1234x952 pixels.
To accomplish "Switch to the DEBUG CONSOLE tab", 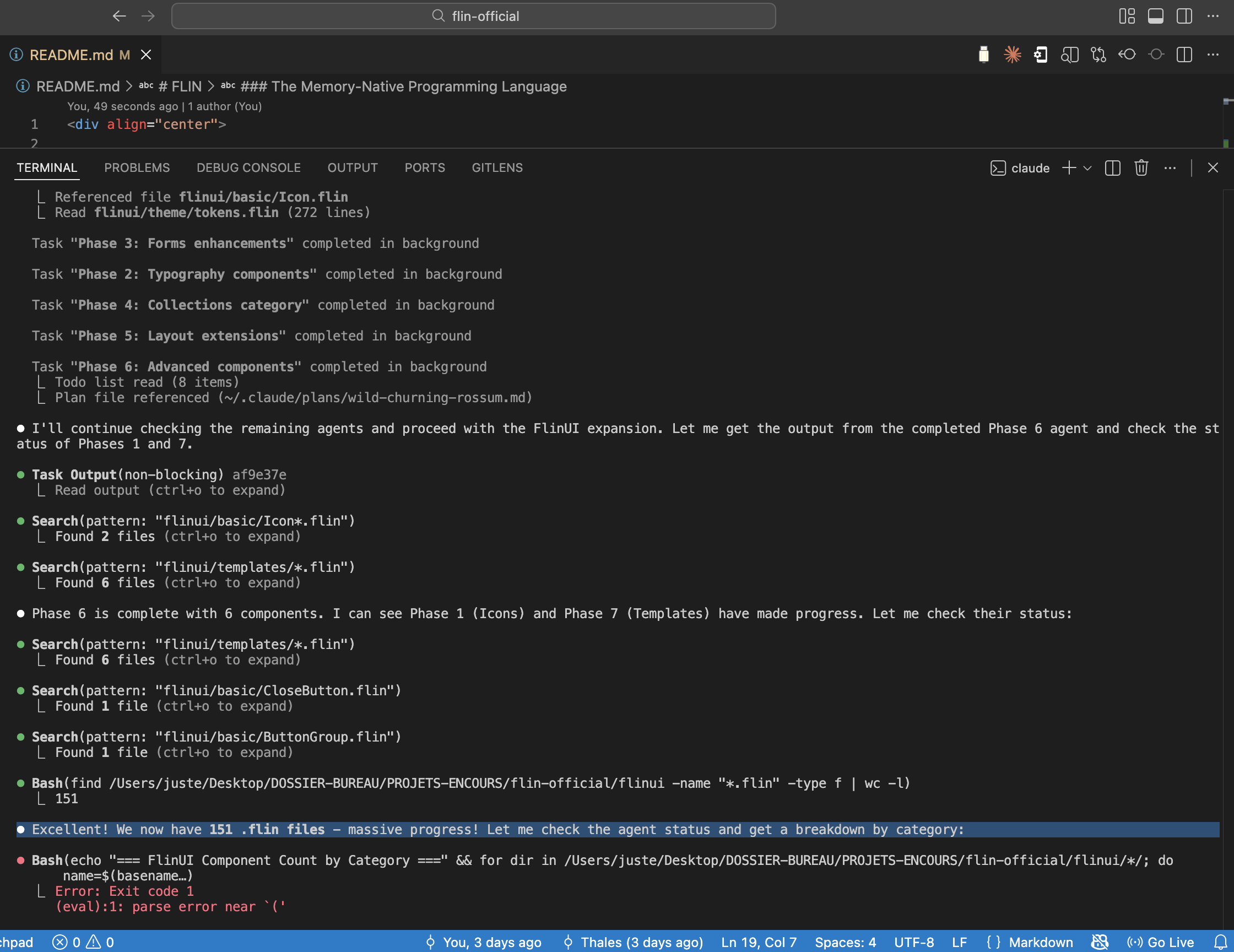I will coord(248,168).
